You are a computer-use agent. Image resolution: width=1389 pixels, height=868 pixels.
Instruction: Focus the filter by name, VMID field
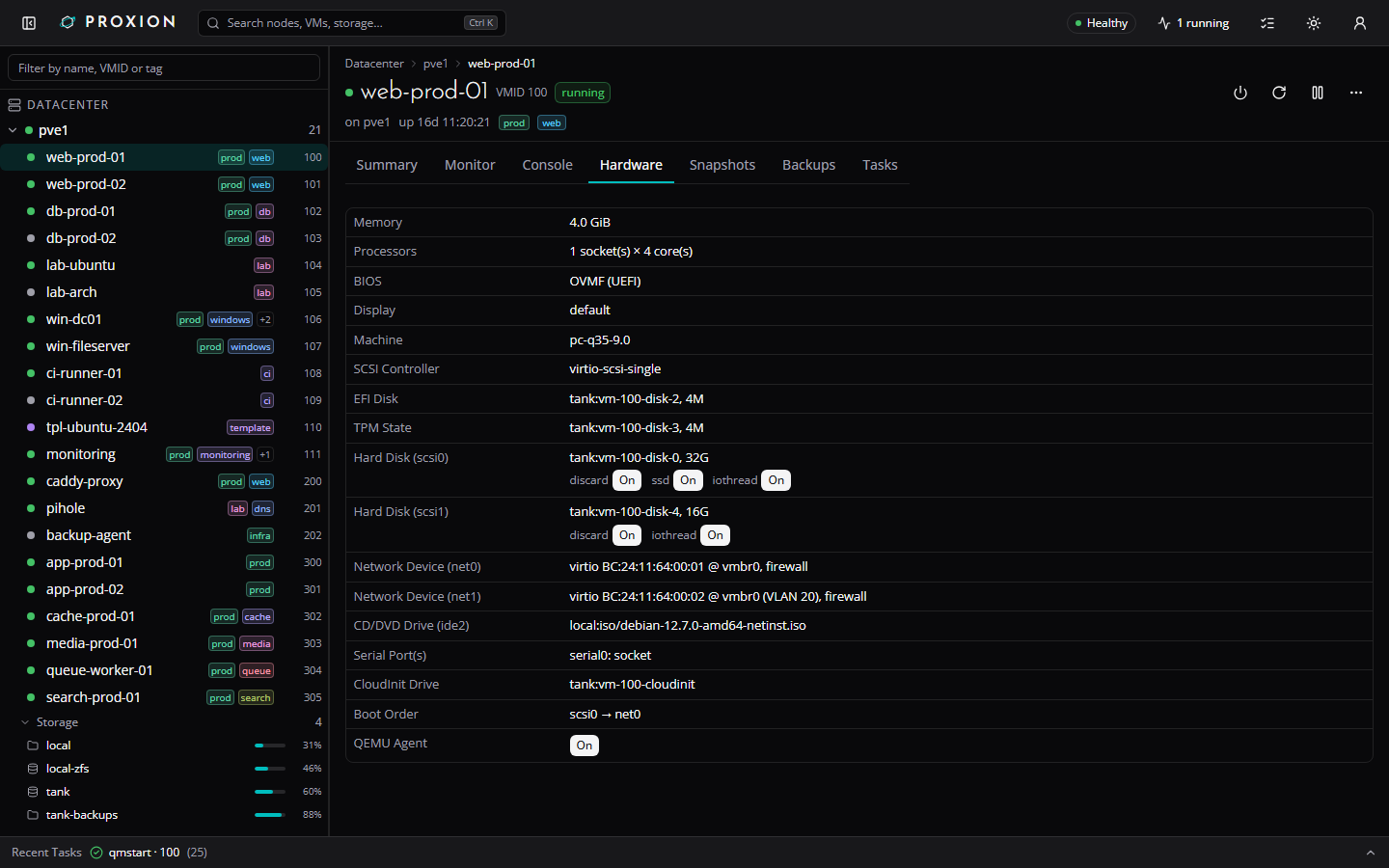164,68
